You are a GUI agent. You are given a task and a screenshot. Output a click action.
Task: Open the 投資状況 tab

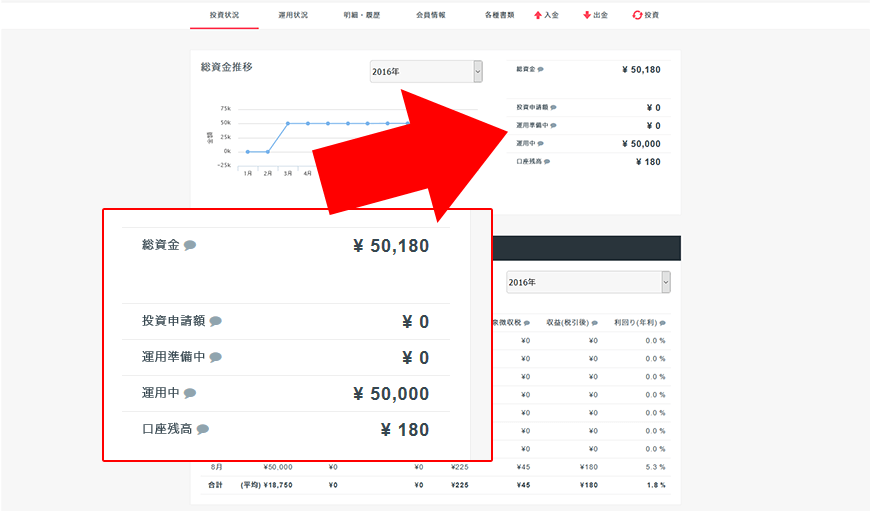tap(224, 15)
